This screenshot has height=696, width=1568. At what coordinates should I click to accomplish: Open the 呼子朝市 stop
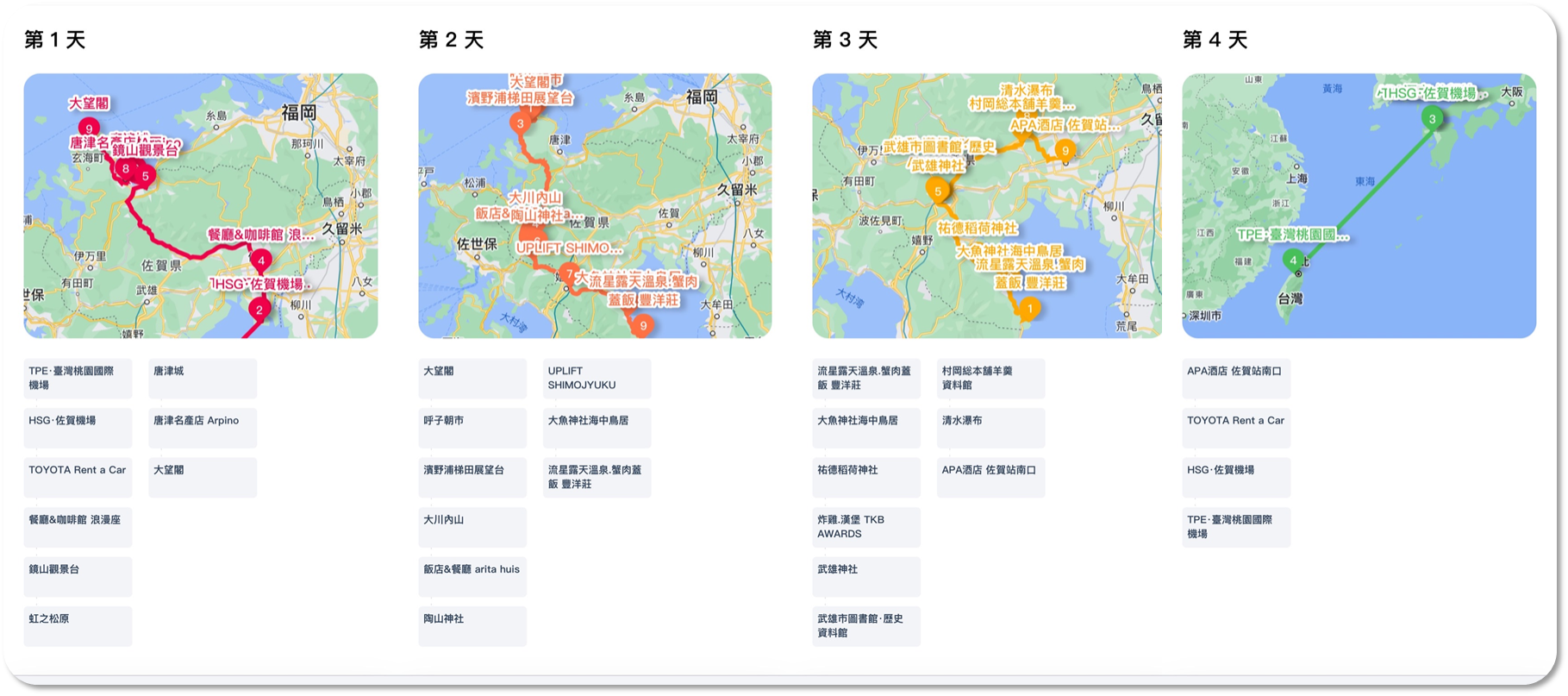coord(472,428)
